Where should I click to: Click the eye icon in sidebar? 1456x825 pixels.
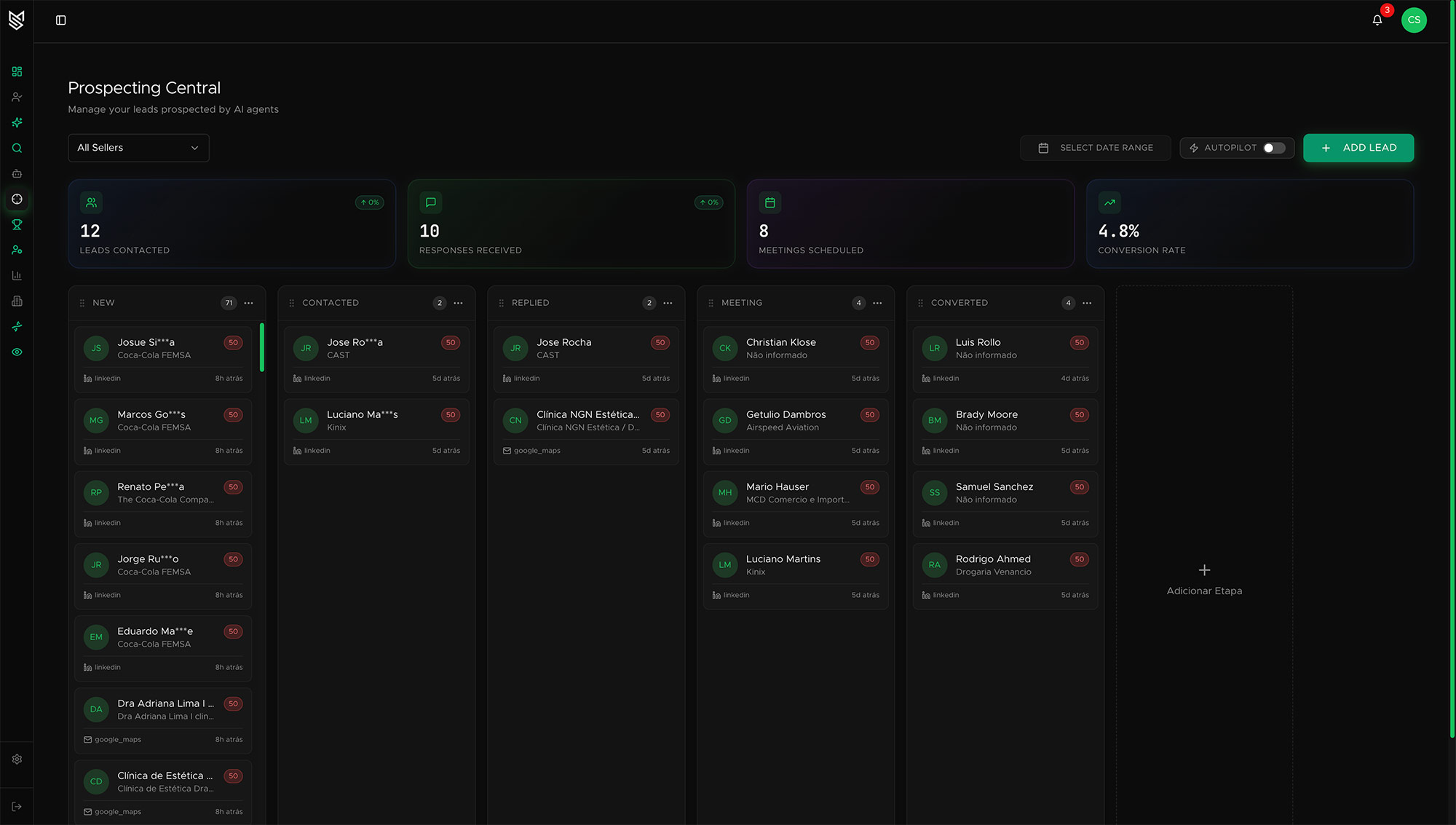point(17,352)
